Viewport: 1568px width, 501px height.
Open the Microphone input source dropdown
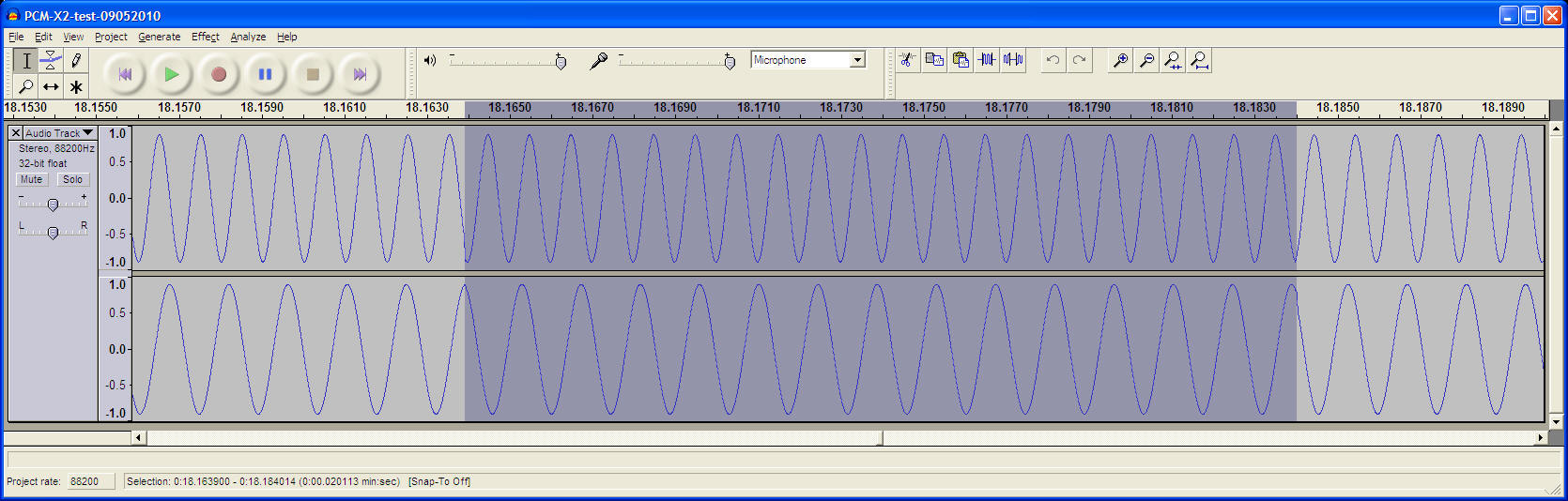click(807, 60)
